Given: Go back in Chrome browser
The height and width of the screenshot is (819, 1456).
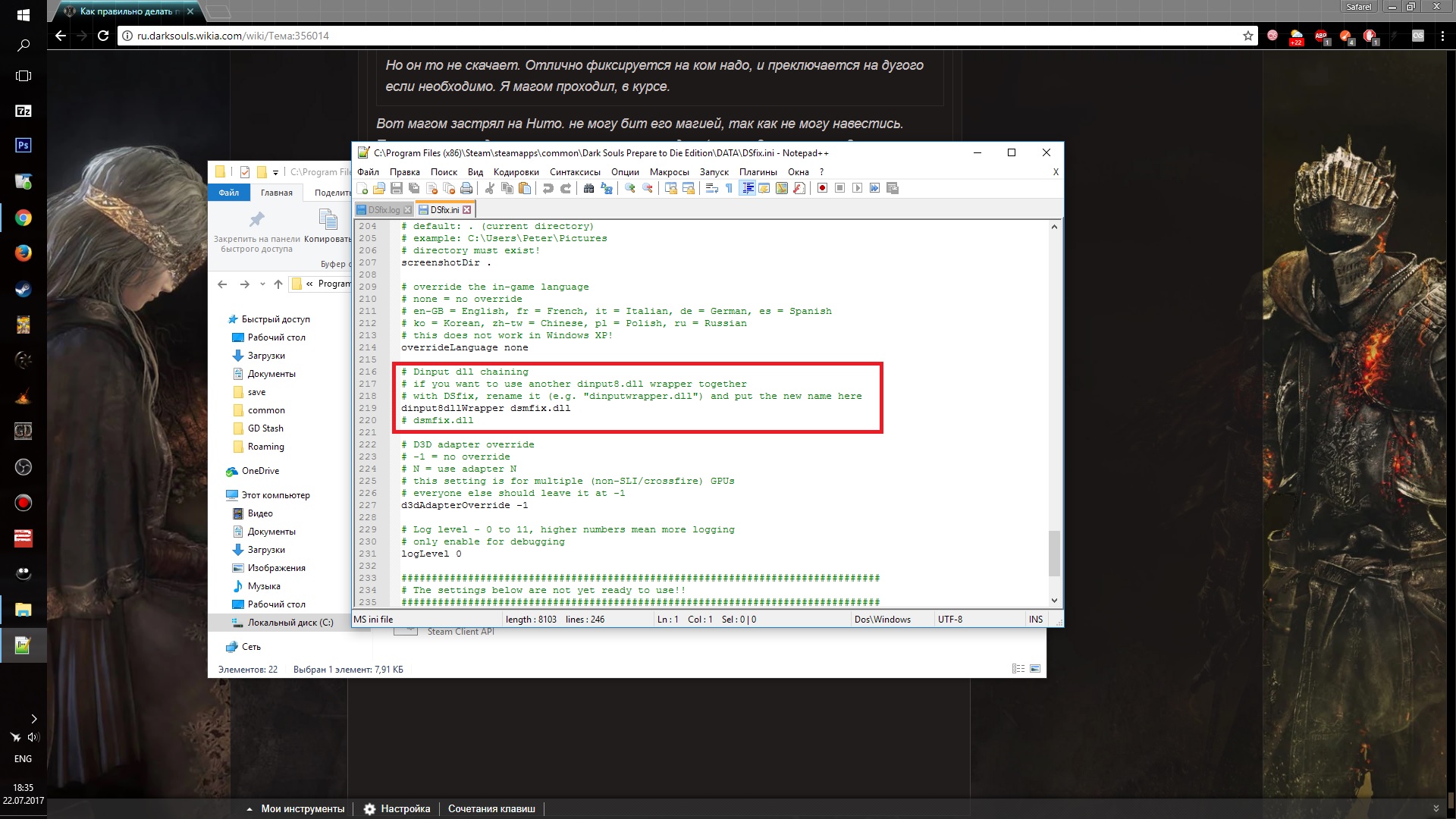Looking at the screenshot, I should (x=61, y=36).
